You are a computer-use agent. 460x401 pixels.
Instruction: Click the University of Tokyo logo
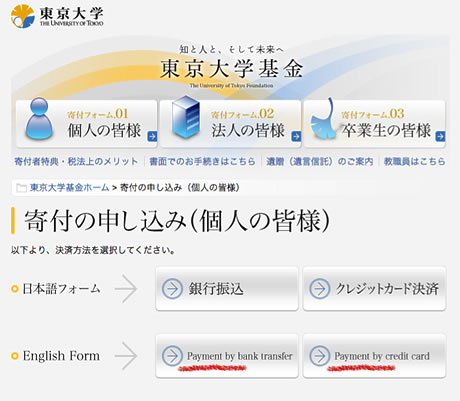(x=57, y=16)
